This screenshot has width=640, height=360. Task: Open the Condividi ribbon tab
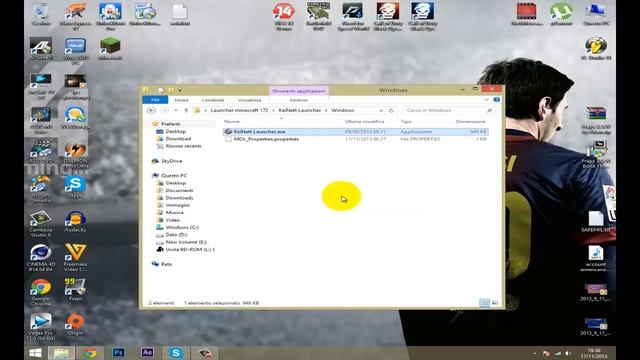(213, 100)
